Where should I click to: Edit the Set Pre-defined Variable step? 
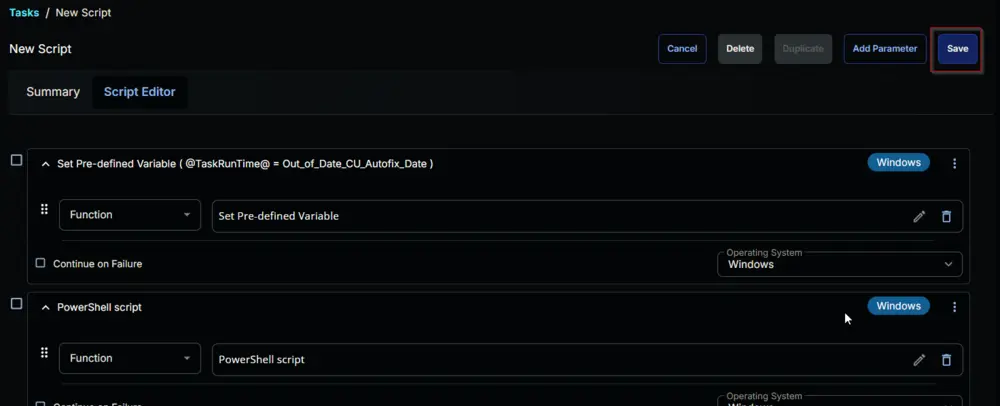click(x=919, y=217)
